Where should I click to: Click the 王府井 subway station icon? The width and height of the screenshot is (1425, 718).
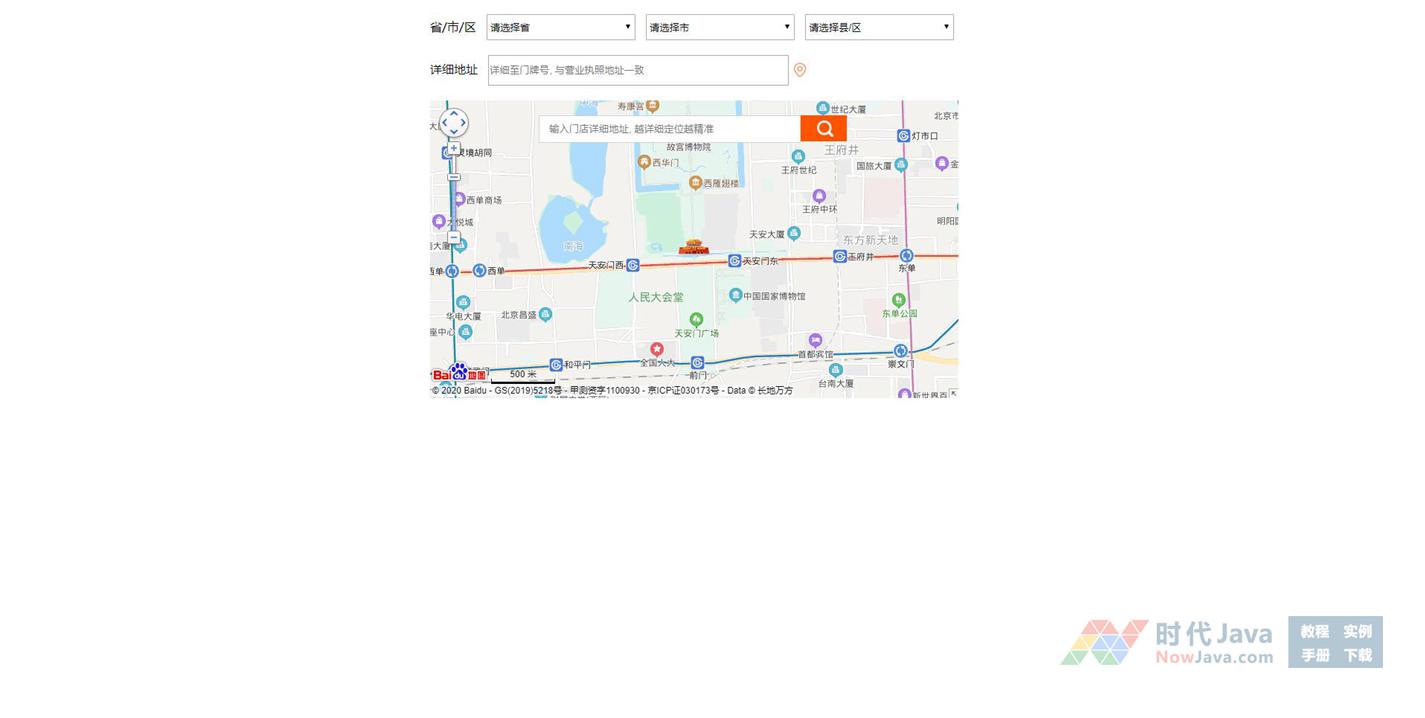tap(840, 257)
